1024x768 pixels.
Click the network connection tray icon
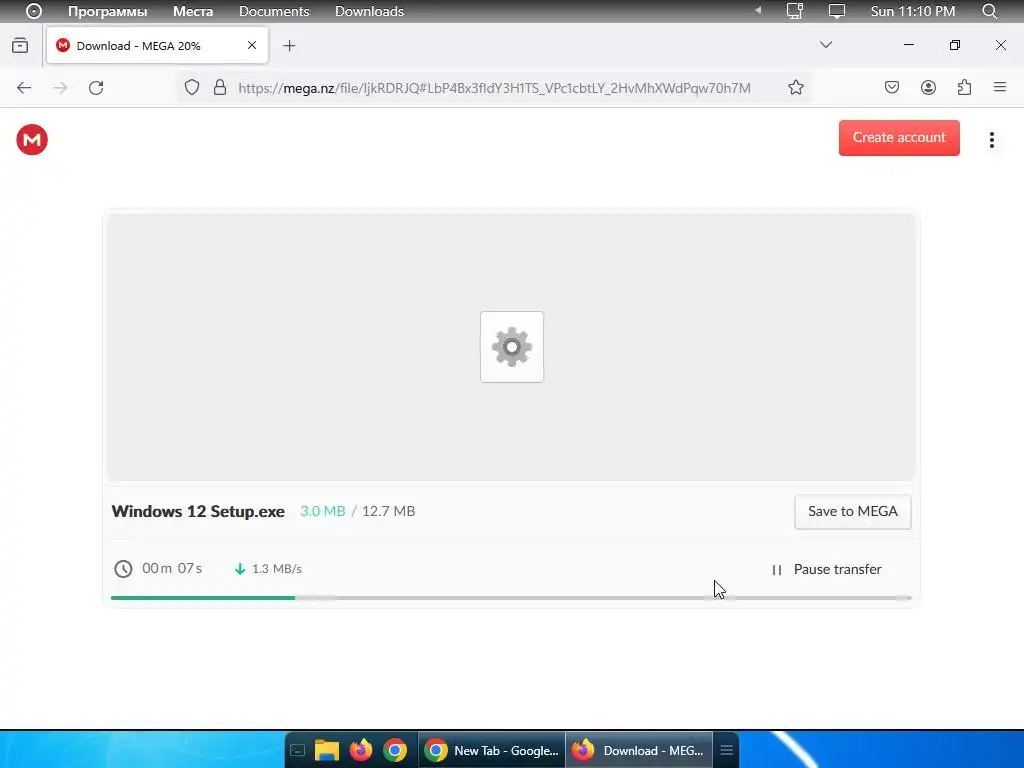tap(795, 11)
